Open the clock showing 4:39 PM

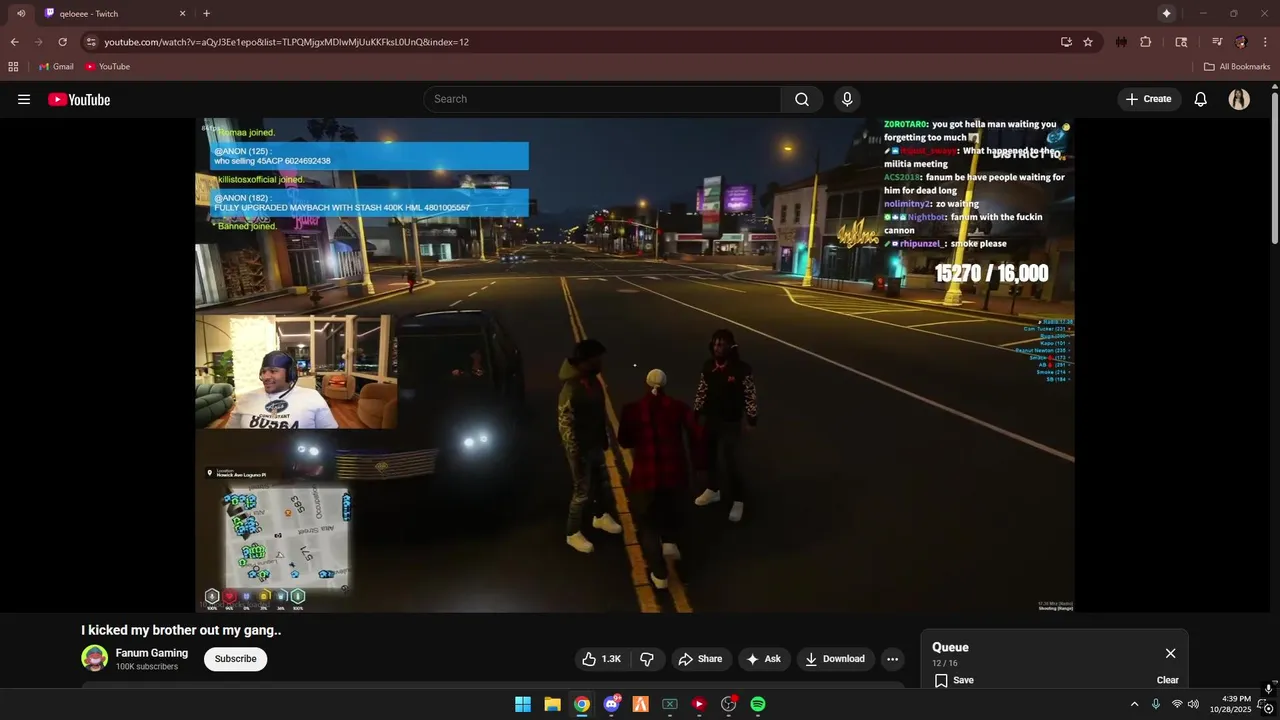coord(1230,704)
